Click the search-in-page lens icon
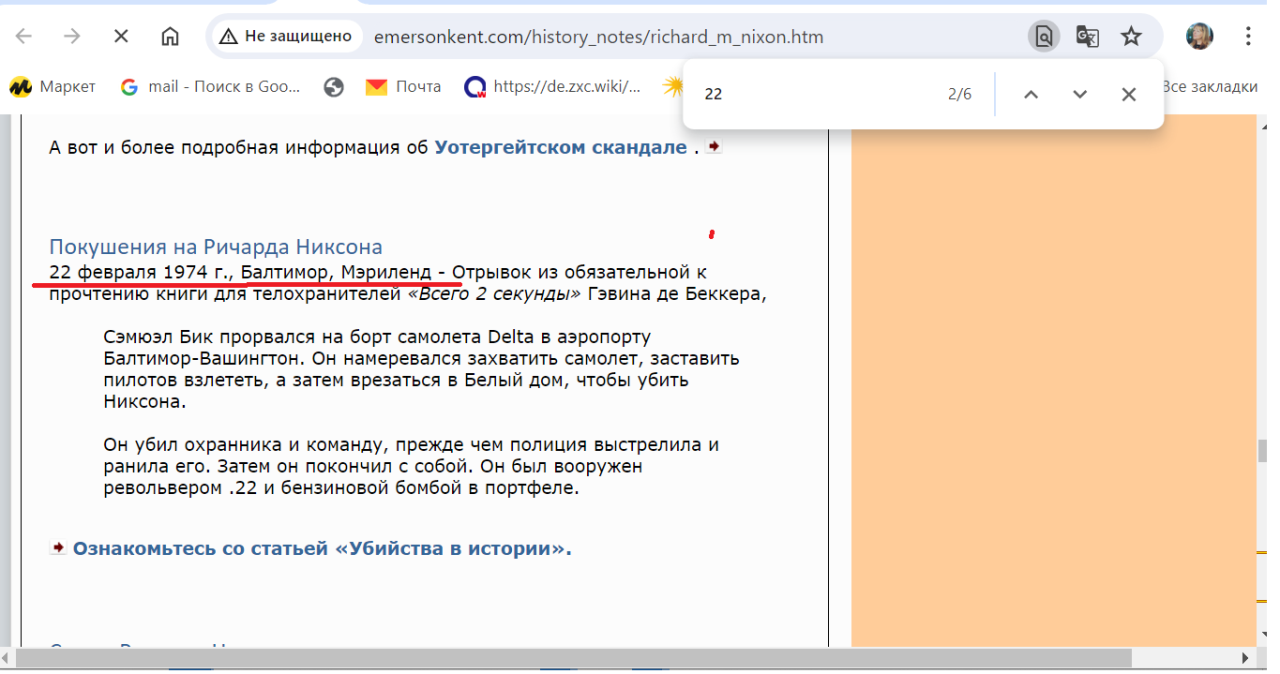Screen dimensions: 1280x674 coord(1043,37)
